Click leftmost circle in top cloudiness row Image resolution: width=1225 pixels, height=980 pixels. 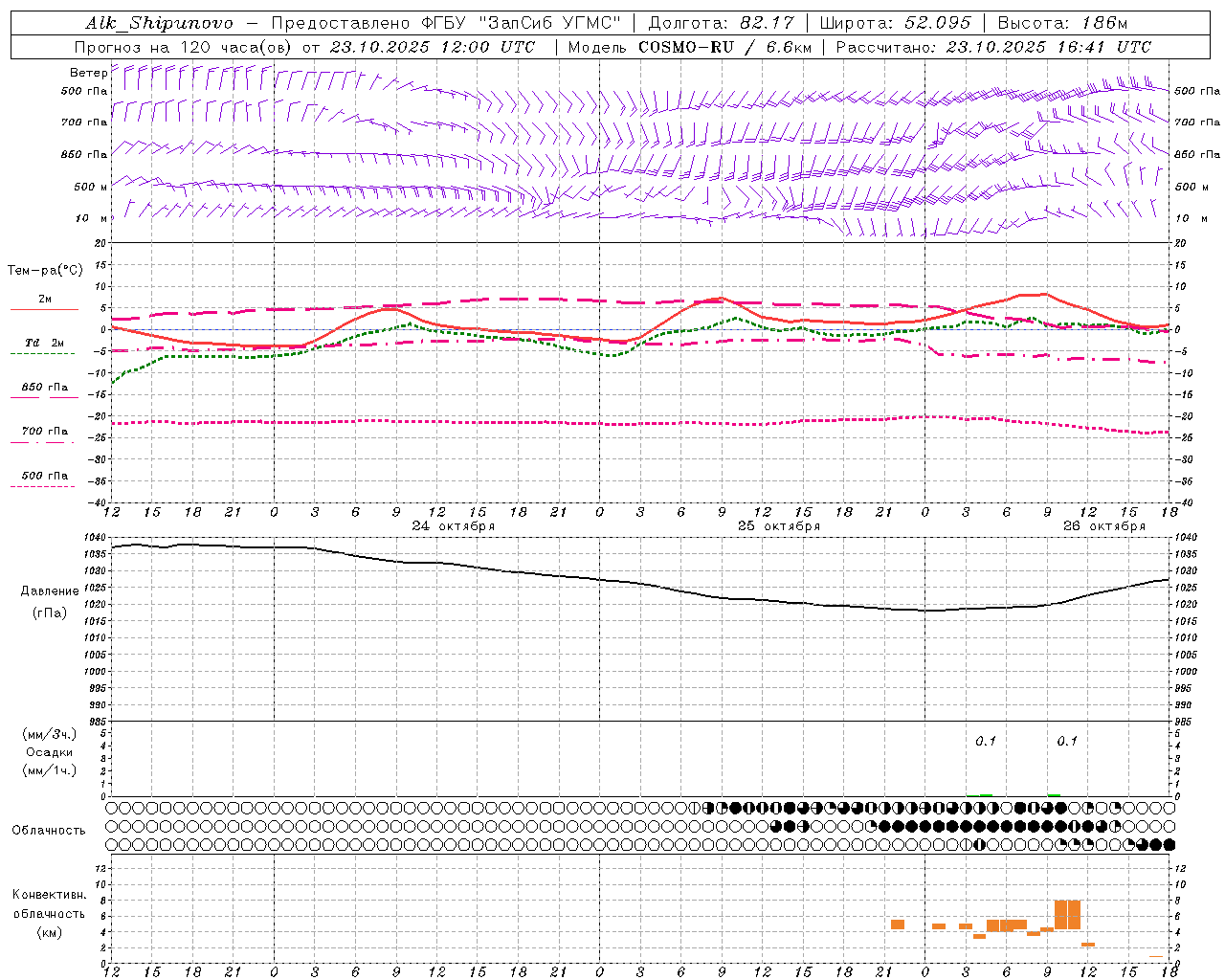click(115, 808)
